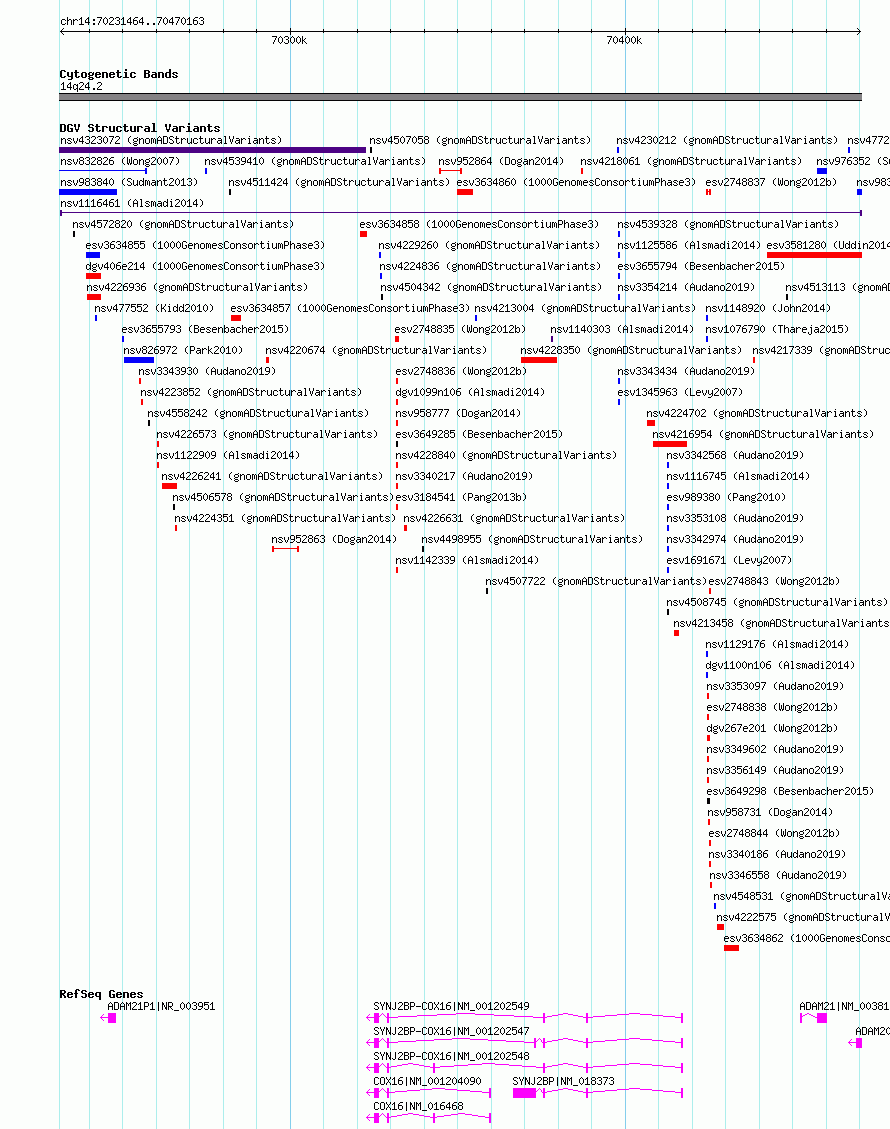
Task: Click nsv4230212 gnomAD variant label
Action: pyautogui.click(x=727, y=140)
